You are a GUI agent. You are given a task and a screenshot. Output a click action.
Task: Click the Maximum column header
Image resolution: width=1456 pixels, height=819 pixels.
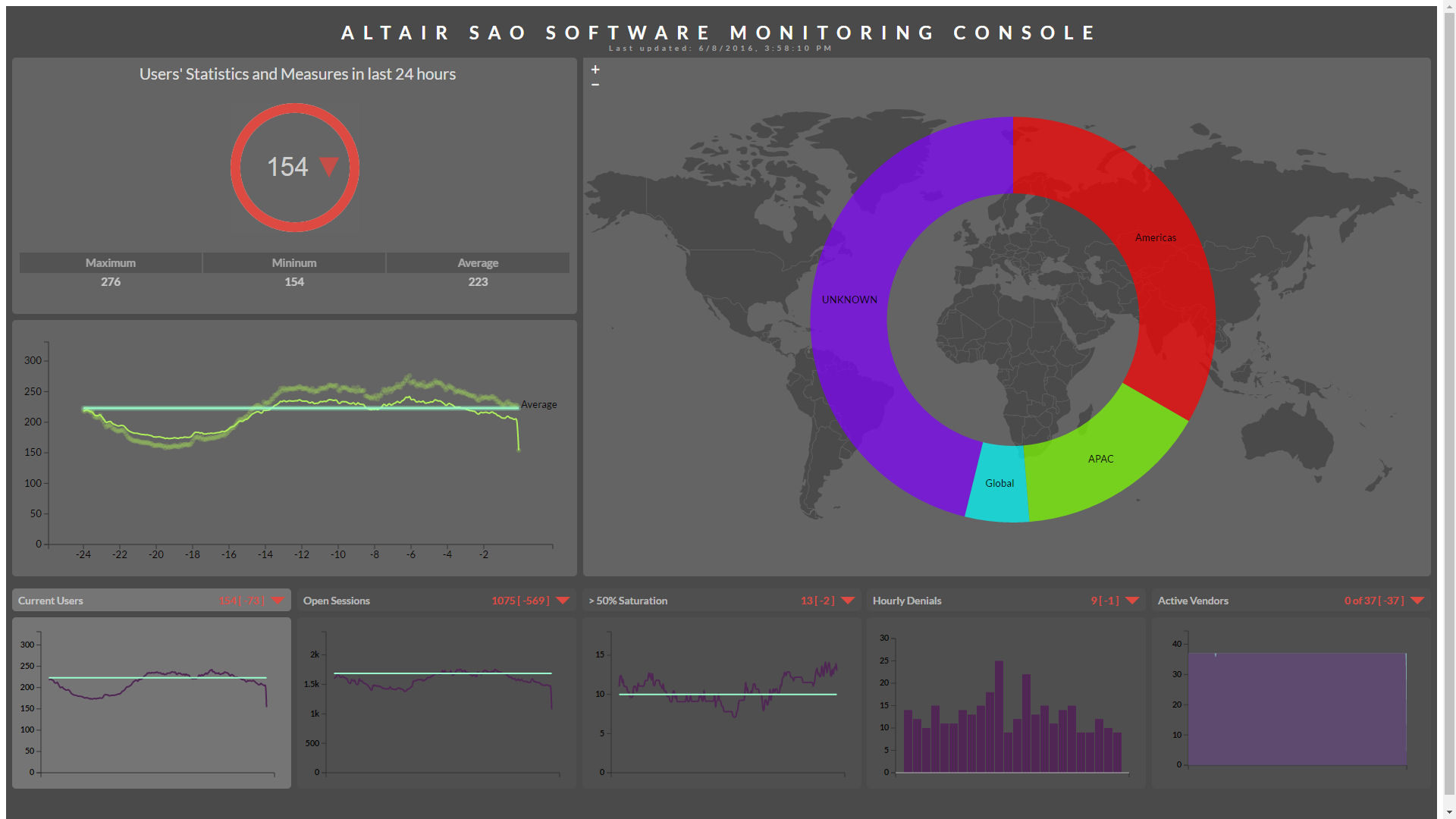[x=111, y=262]
